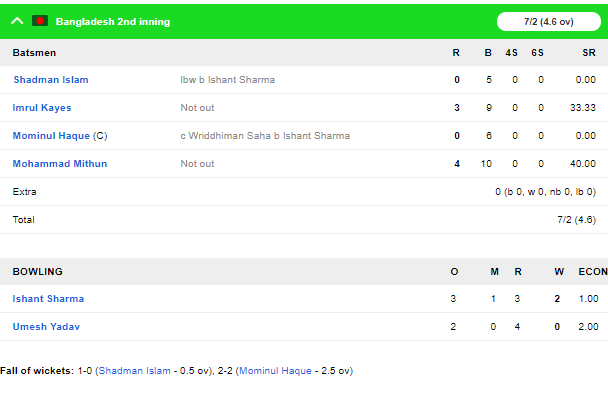Click the Bangladesh flag icon
The width and height of the screenshot is (608, 397).
(x=40, y=21)
